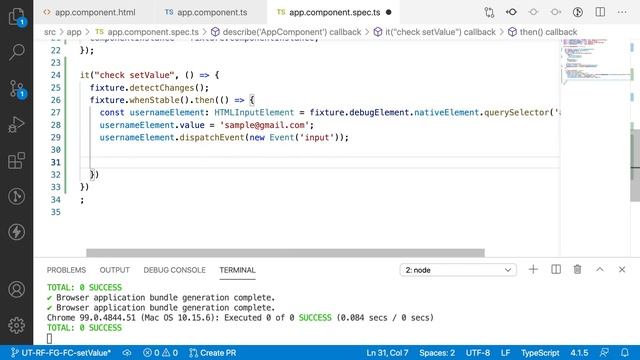Click the terminal input cursor line
This screenshot has width=640, height=360.
49,338
